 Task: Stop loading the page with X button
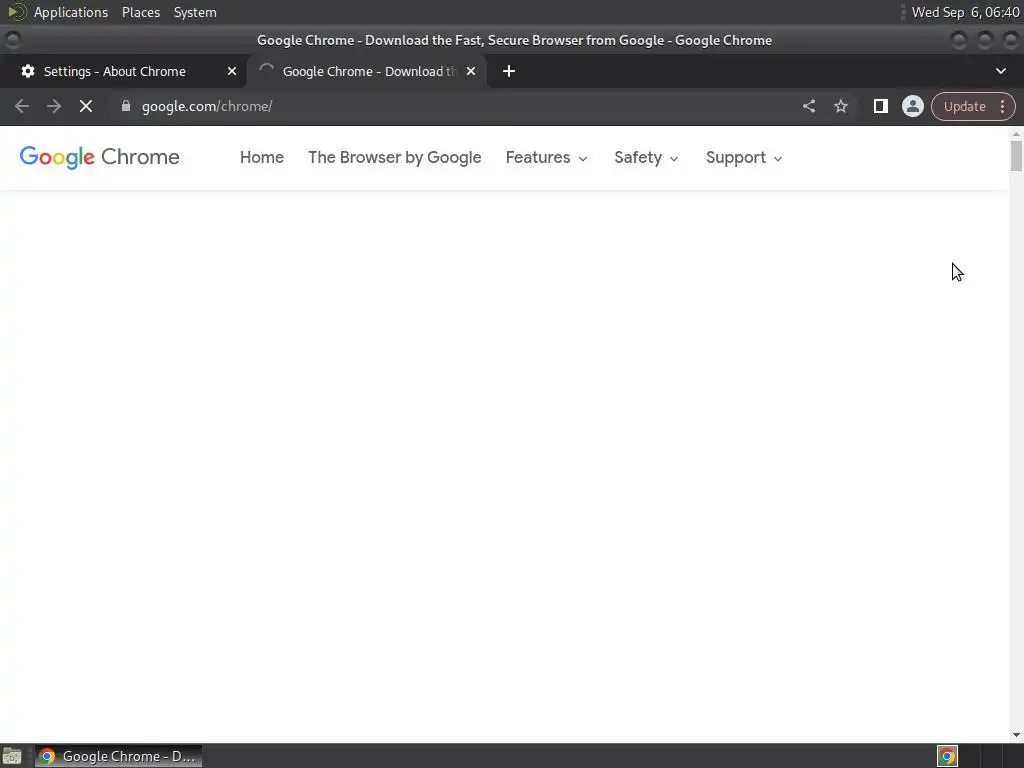(86, 106)
